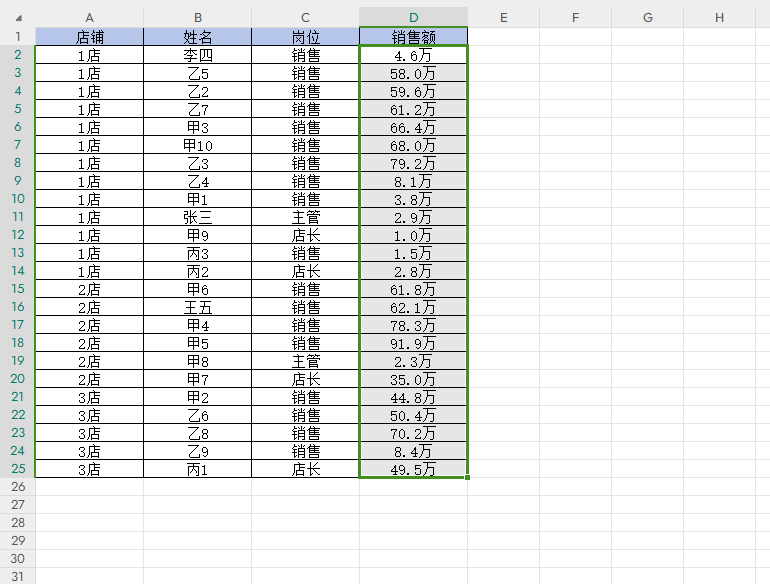This screenshot has height=584, width=770.
Task: Select the cell with 2.8万
Action: tap(413, 271)
